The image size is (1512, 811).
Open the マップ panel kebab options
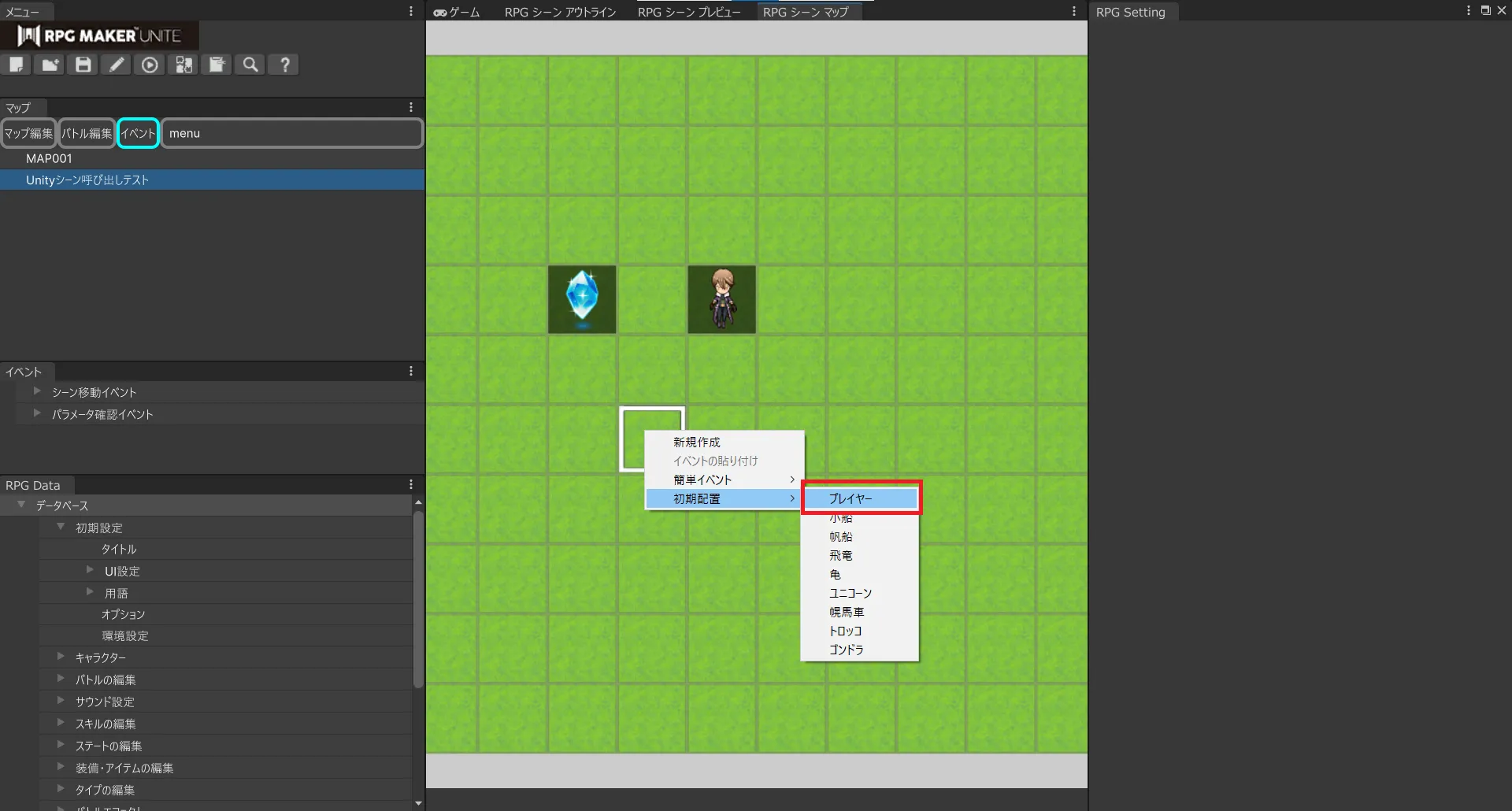point(411,107)
